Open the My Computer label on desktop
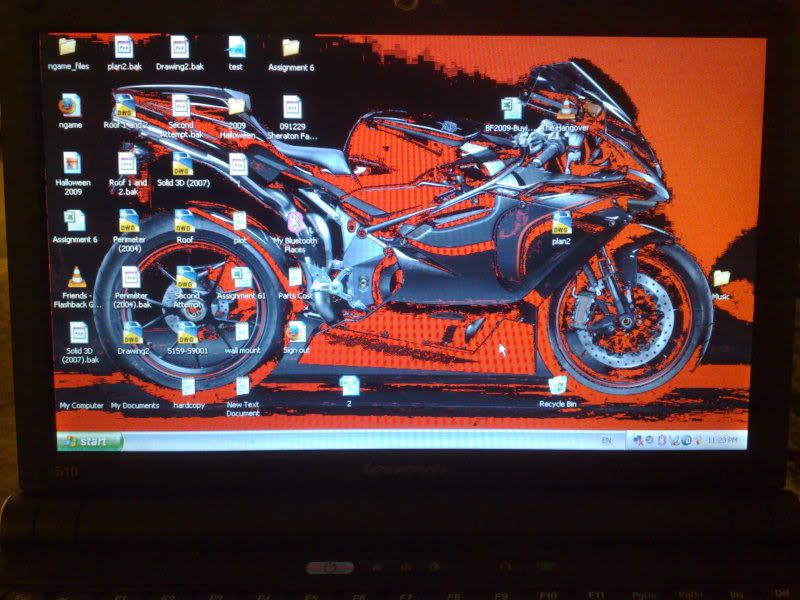Image resolution: width=800 pixels, height=600 pixels. (82, 406)
